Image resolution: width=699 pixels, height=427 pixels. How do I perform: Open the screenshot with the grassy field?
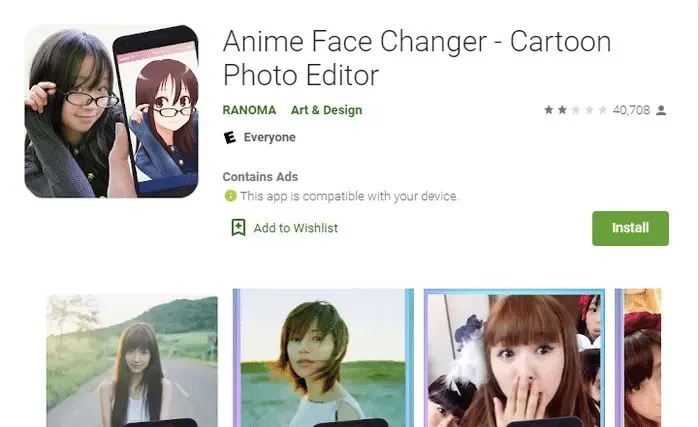click(x=323, y=358)
